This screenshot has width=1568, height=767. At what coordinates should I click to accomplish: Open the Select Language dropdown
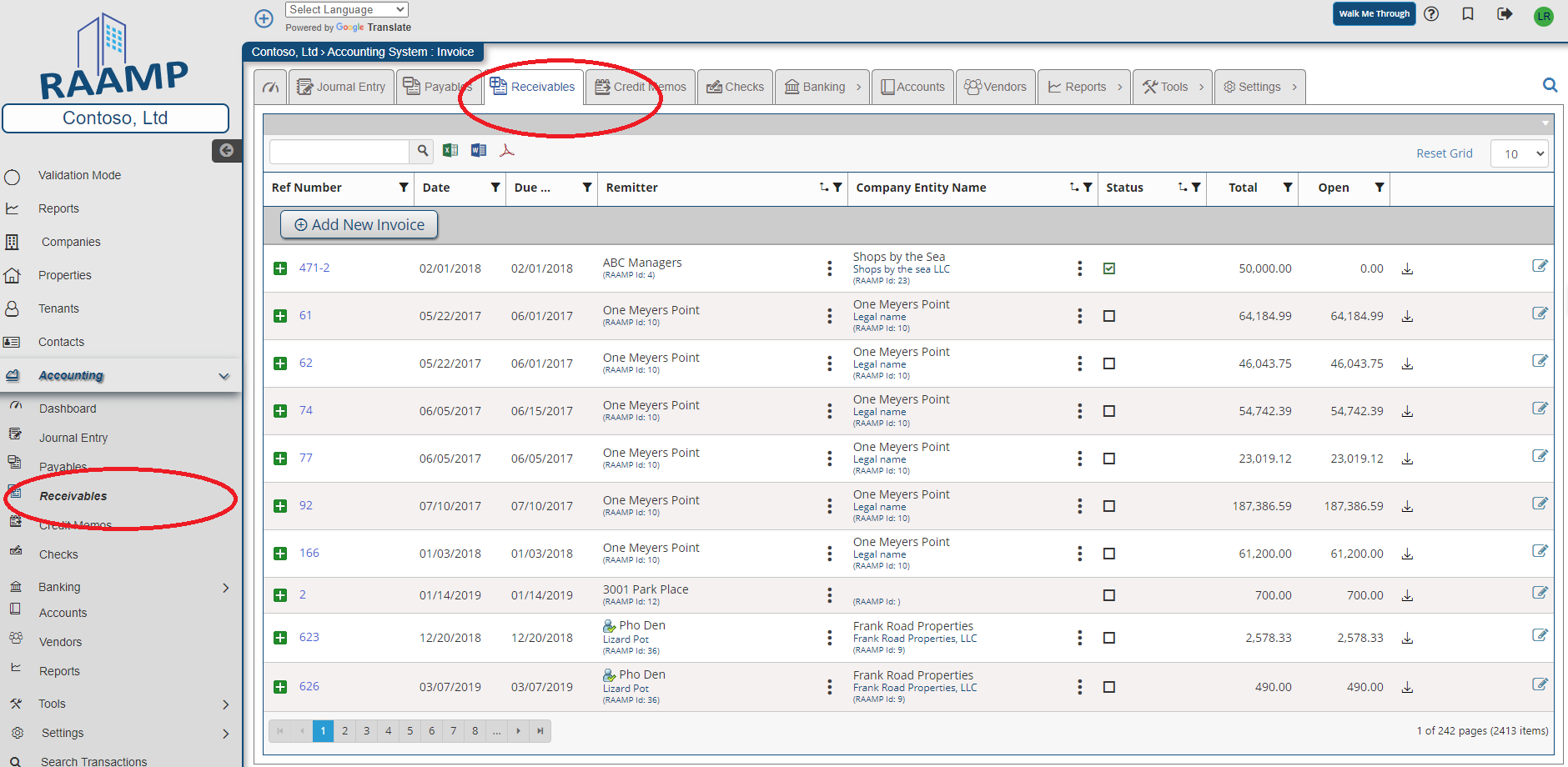(x=346, y=9)
